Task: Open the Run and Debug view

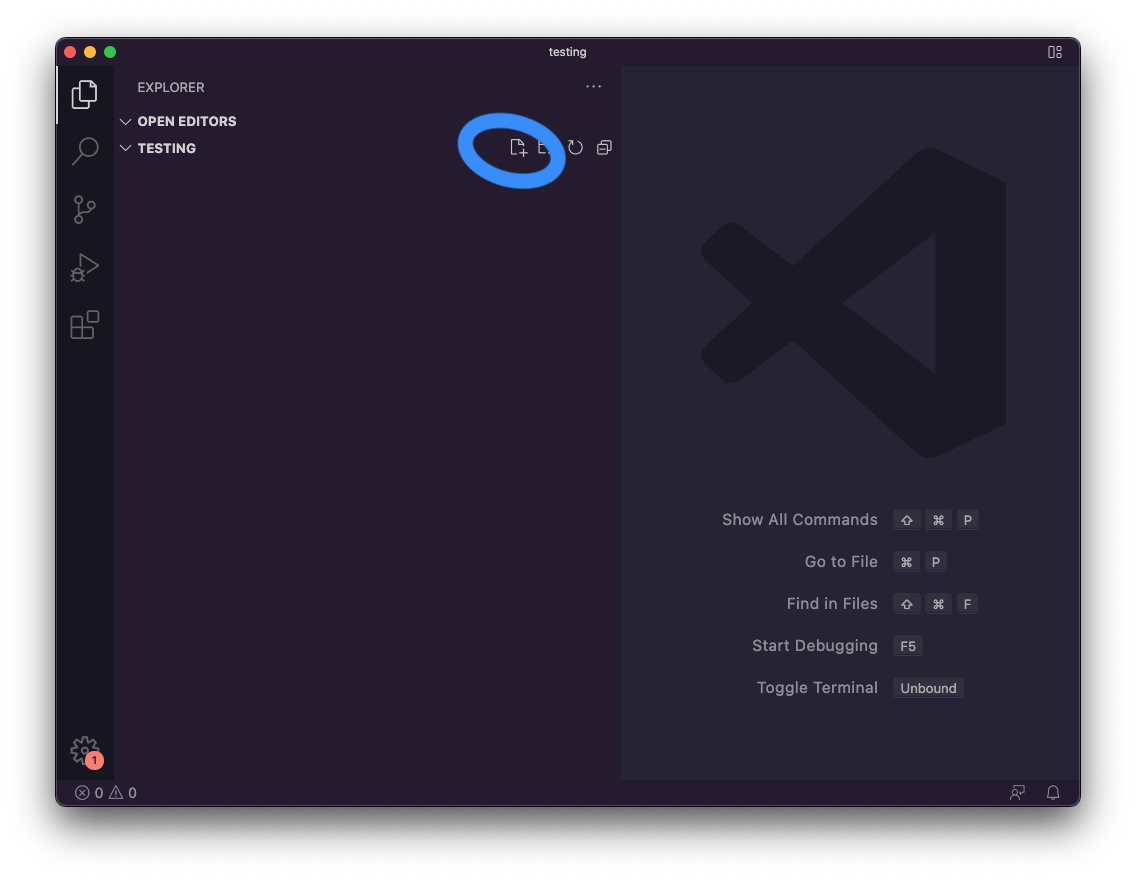Action: click(x=85, y=268)
